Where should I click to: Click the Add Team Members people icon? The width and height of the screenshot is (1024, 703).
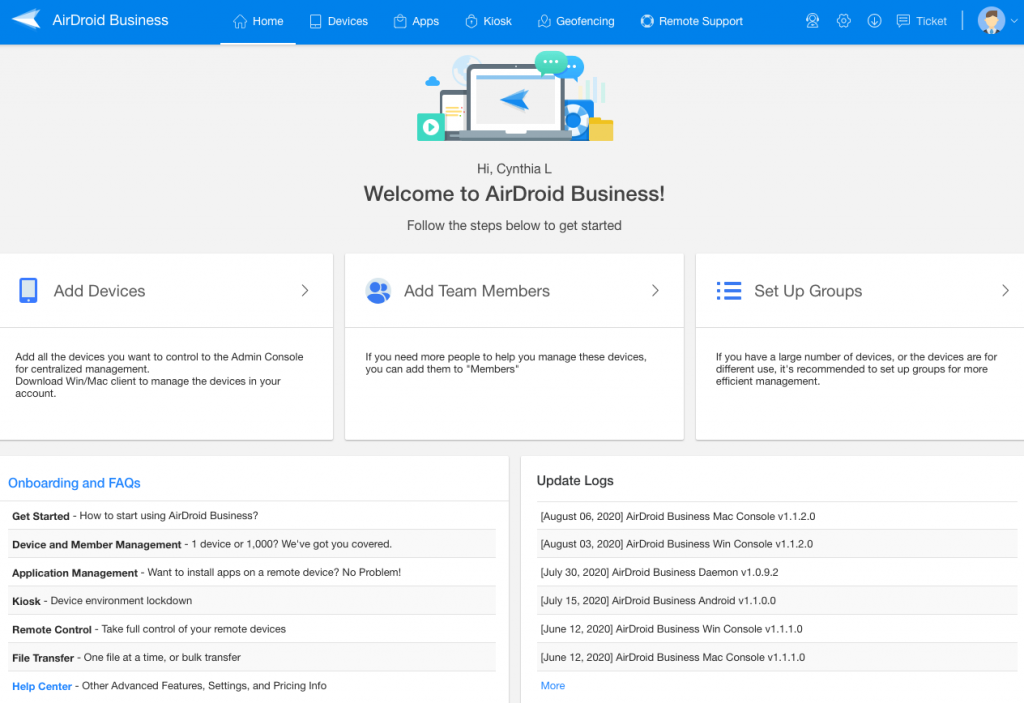point(378,291)
